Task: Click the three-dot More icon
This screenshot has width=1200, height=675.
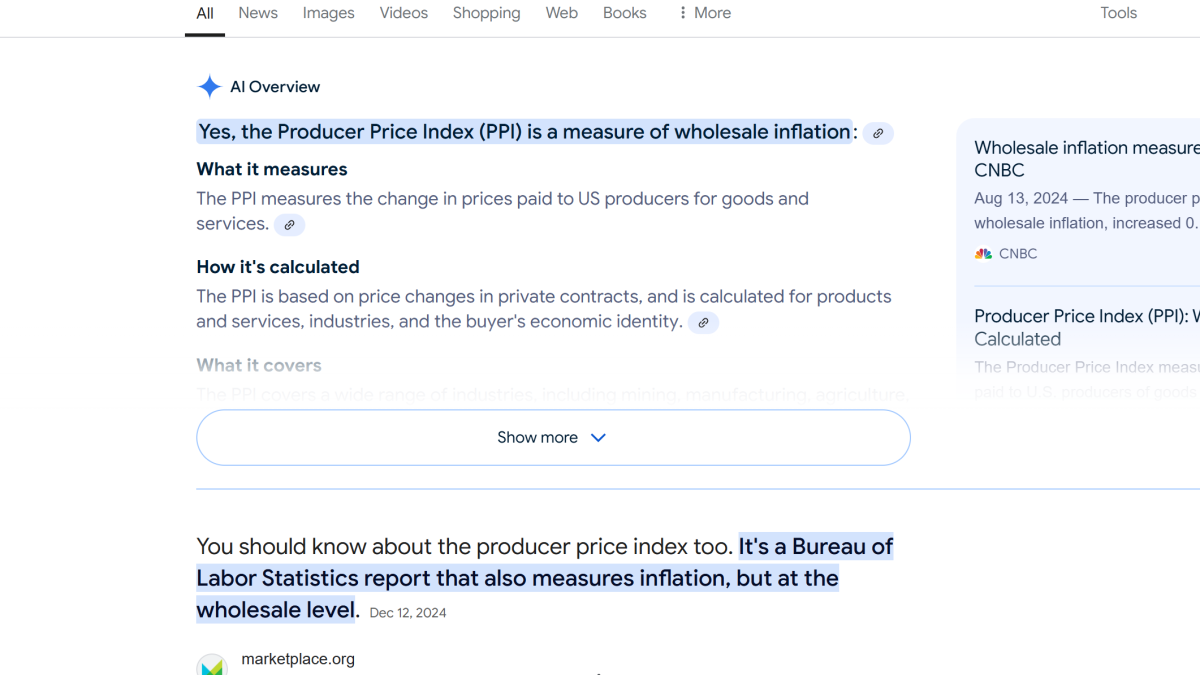Action: (x=683, y=13)
